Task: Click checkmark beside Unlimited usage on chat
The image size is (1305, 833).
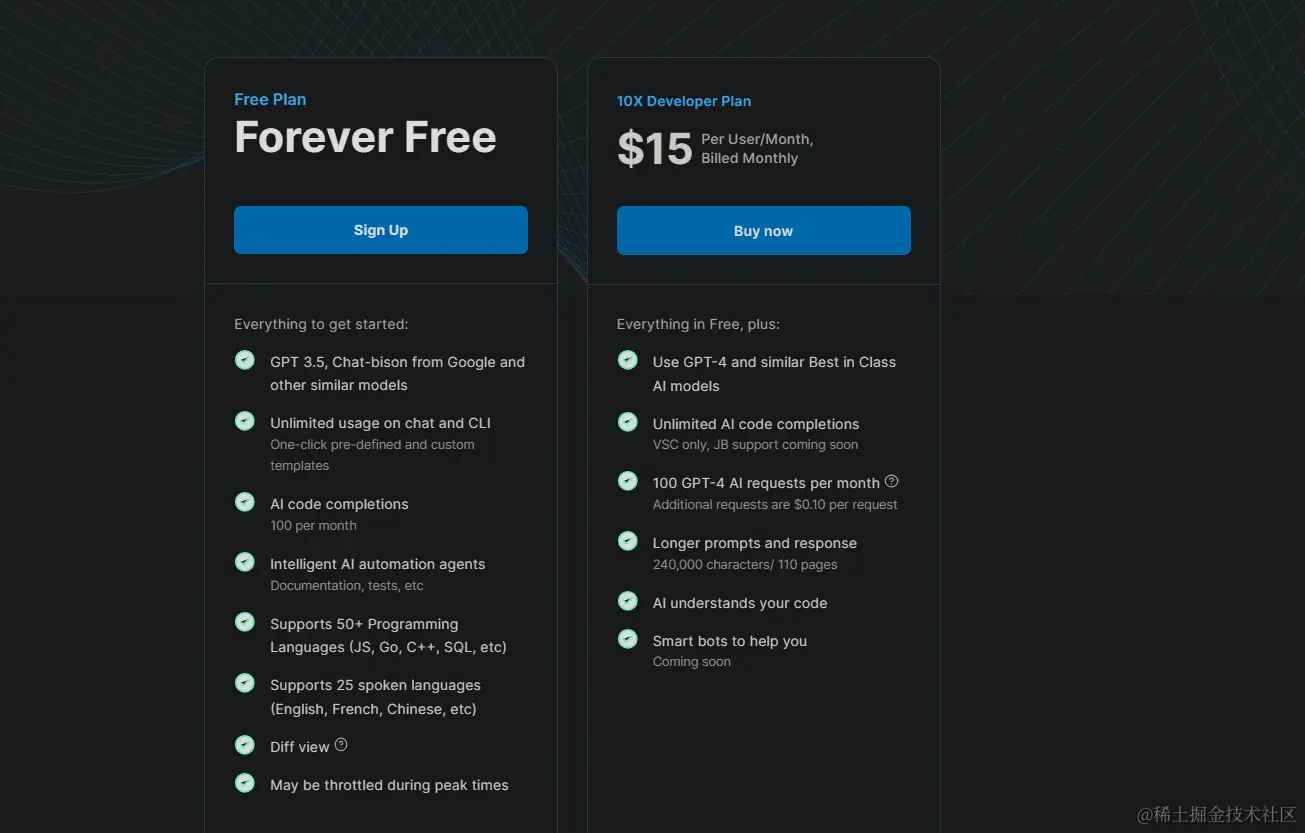Action: 245,421
